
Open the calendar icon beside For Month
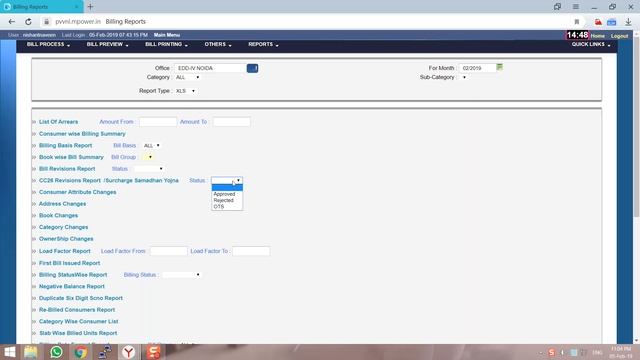tap(499, 67)
